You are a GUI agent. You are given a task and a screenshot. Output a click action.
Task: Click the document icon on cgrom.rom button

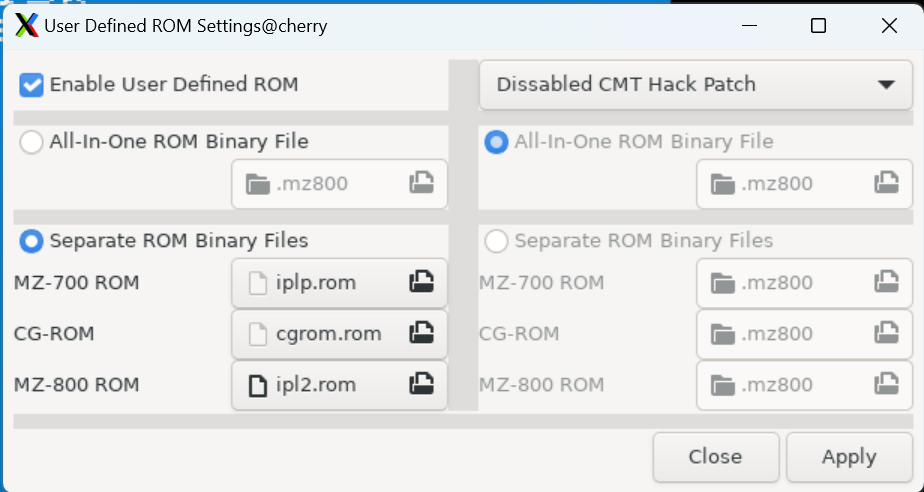click(258, 334)
